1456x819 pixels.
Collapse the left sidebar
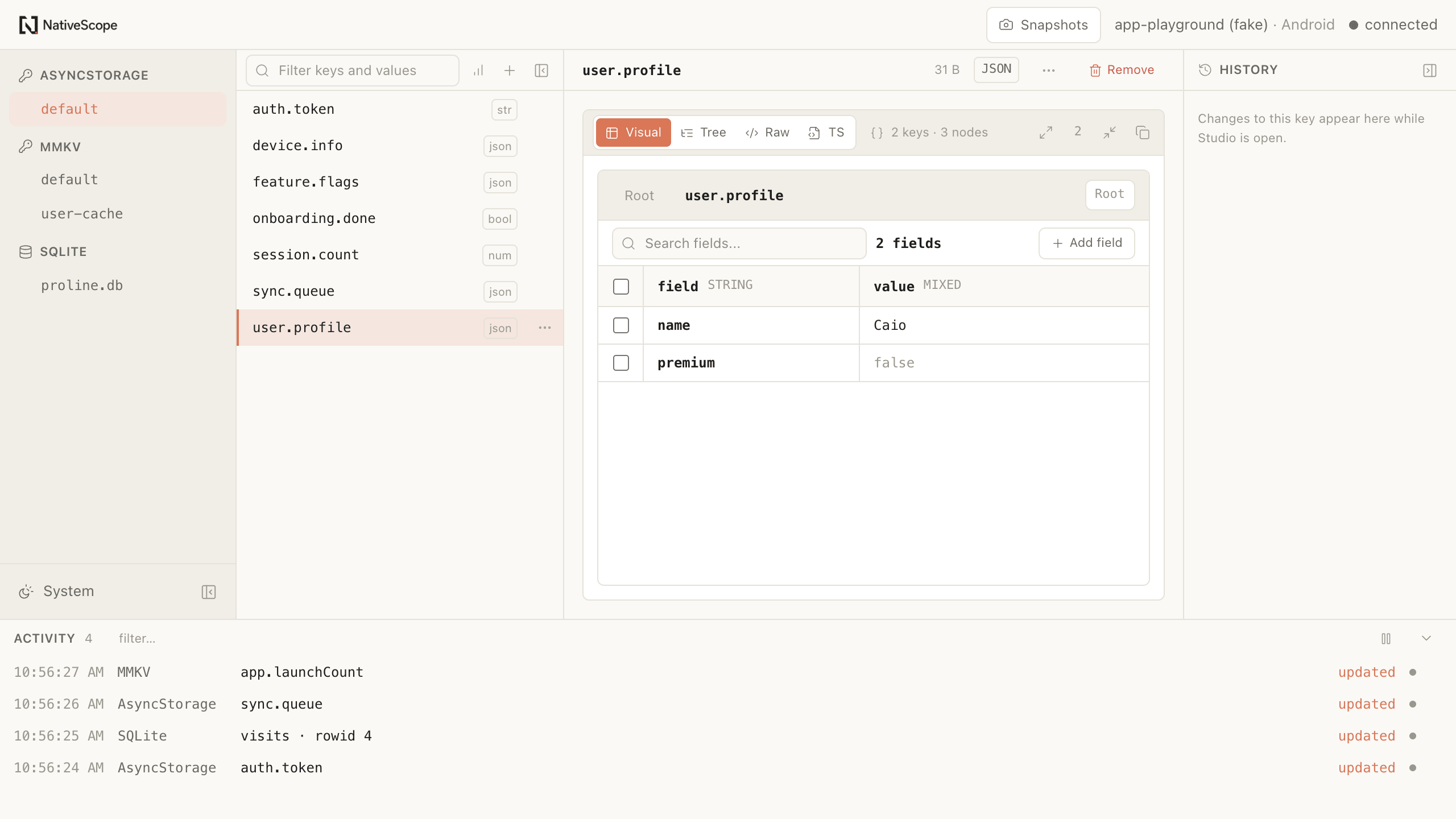tap(209, 592)
